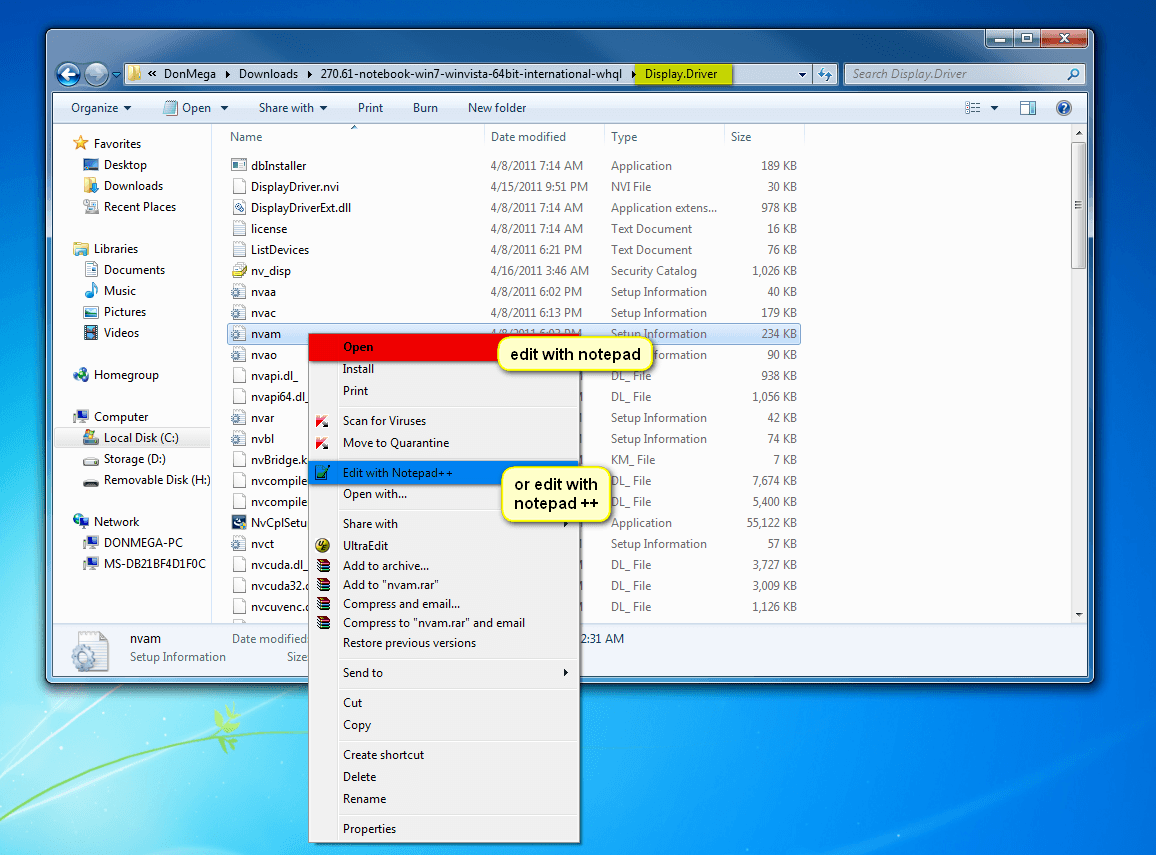This screenshot has width=1156, height=855.
Task: Select the NvCplSetup application icon
Action: 239,523
